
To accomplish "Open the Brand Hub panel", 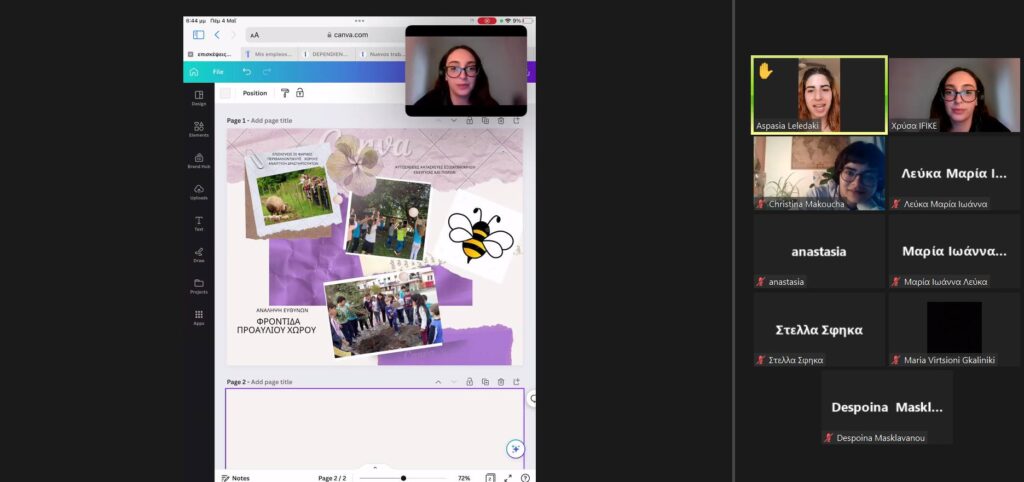I will tap(198, 160).
